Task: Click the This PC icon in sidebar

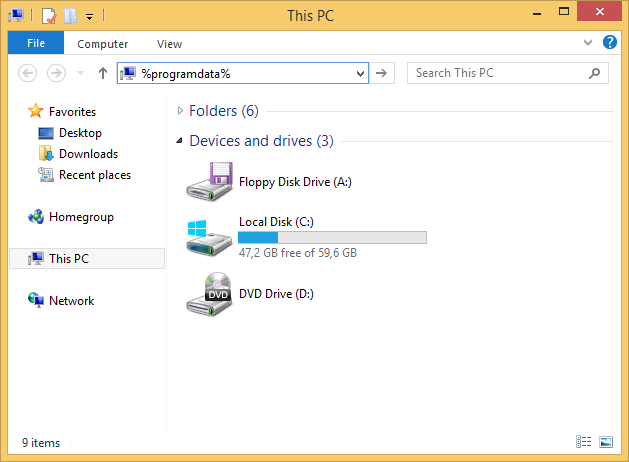Action: [x=36, y=258]
